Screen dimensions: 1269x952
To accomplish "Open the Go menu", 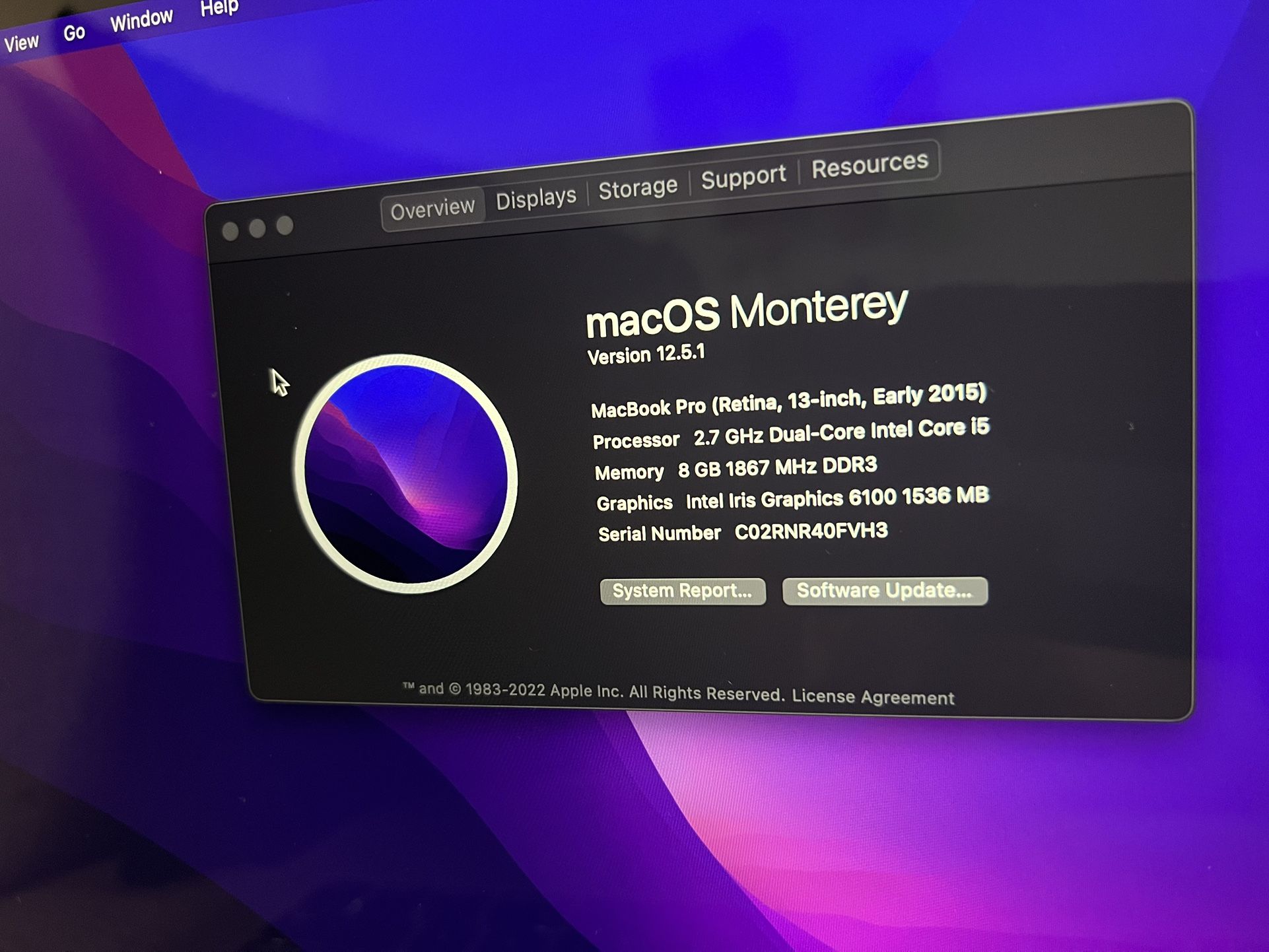I will tap(74, 32).
